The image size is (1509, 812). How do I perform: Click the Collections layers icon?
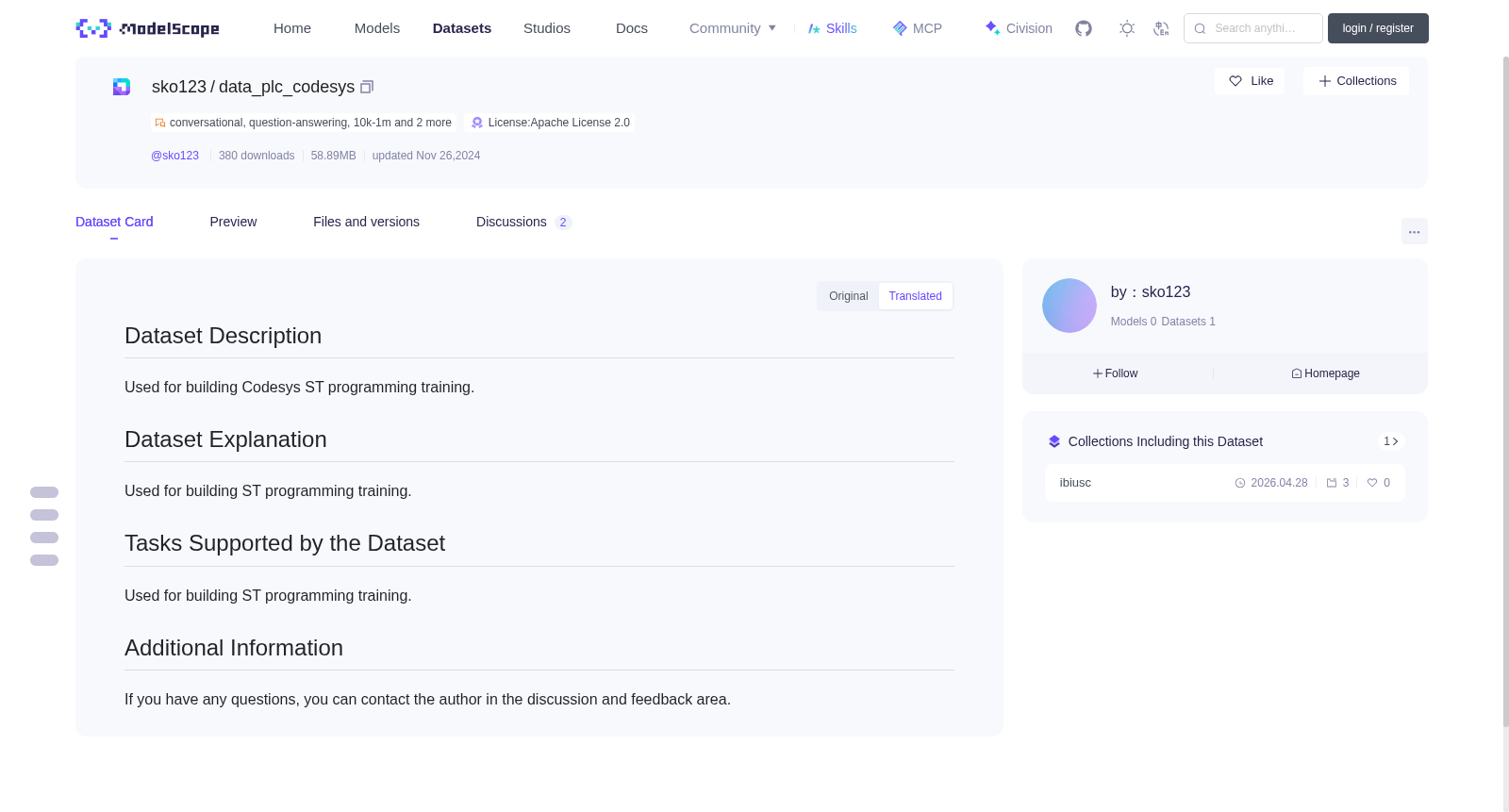click(x=1054, y=441)
